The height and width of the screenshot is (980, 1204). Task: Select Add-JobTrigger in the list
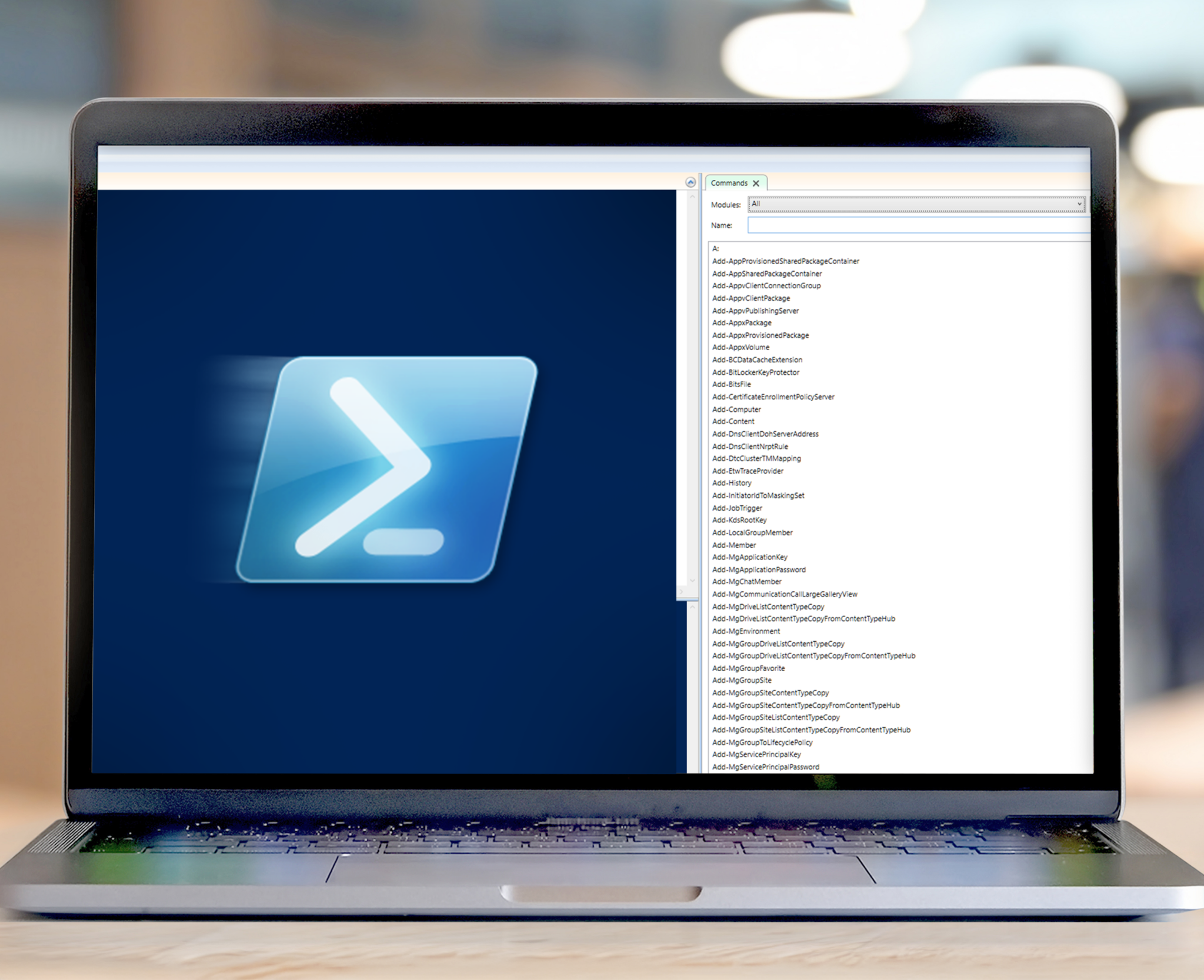click(737, 508)
